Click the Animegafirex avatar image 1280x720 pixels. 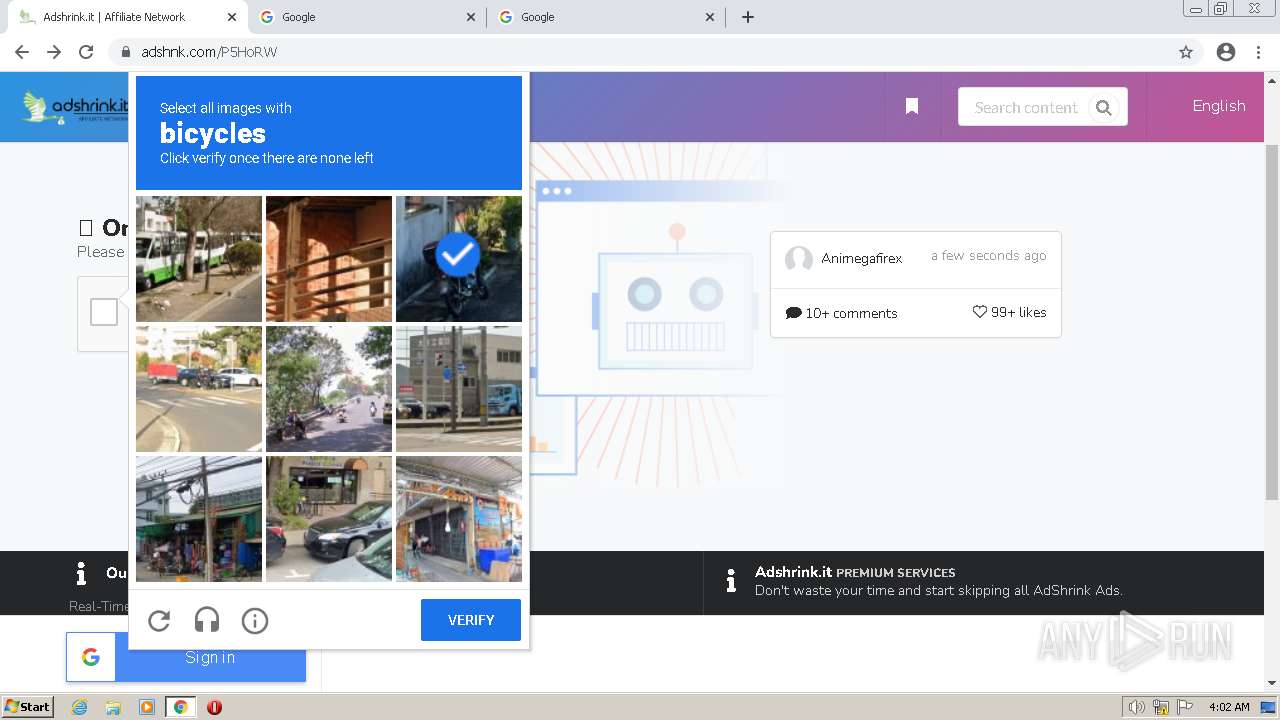(798, 259)
